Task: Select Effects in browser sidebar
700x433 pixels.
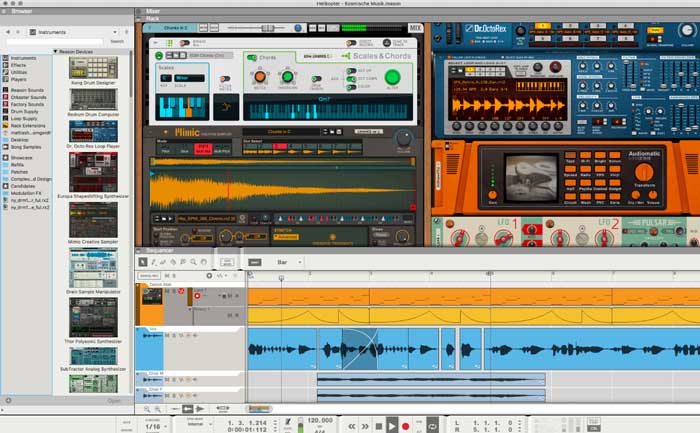Action: [x=18, y=65]
